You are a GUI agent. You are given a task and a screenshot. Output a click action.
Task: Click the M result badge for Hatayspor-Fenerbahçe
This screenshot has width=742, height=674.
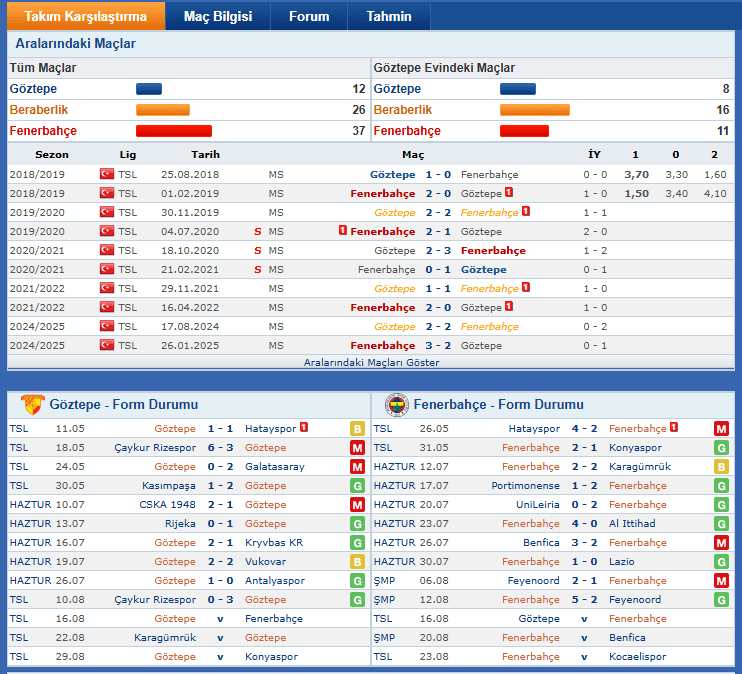[721, 429]
